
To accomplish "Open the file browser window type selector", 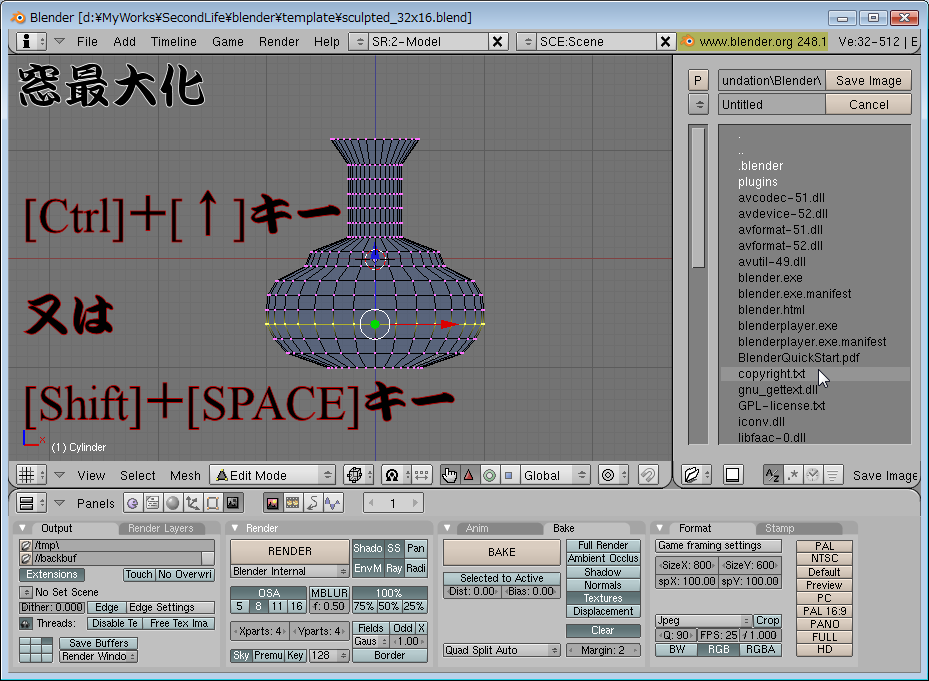I will (696, 475).
